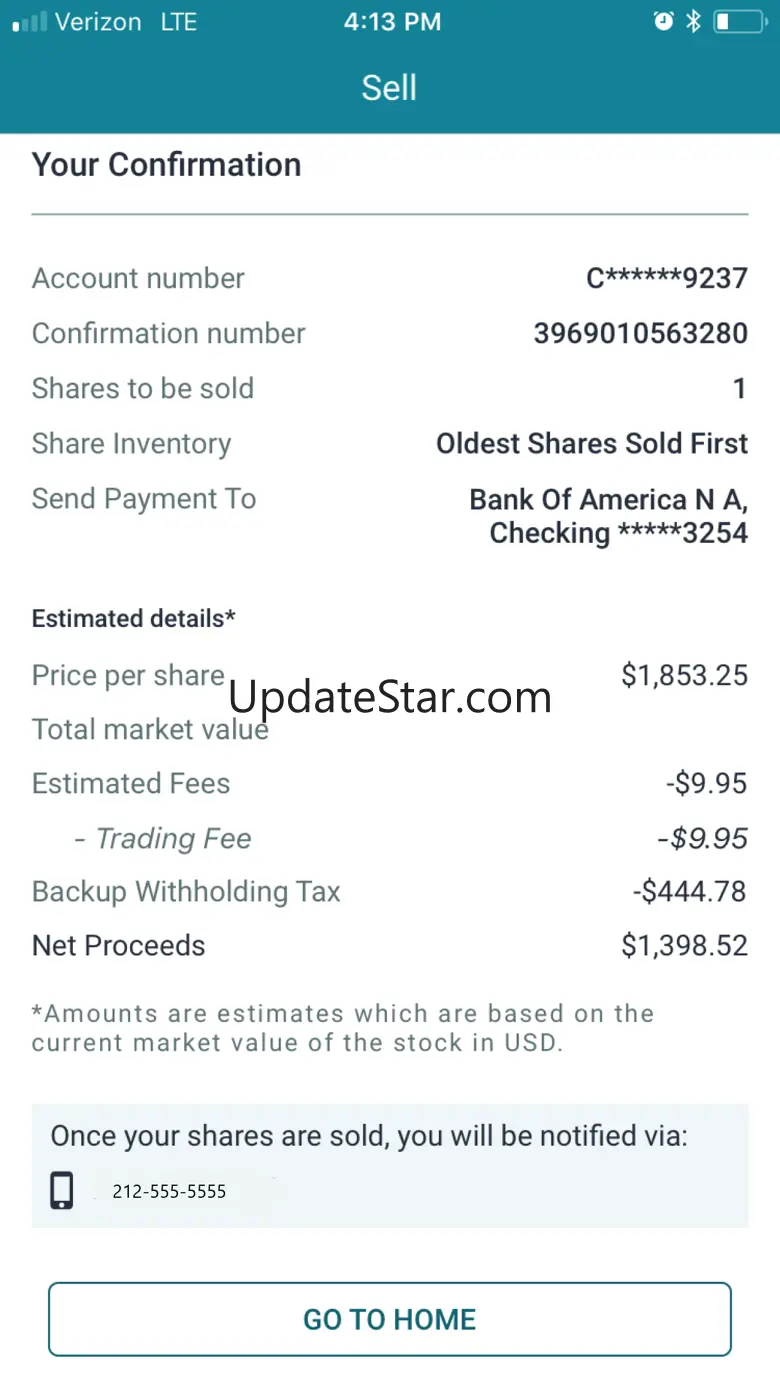780x1387 pixels.
Task: Tap the price per share value $1,853.25
Action: [684, 675]
